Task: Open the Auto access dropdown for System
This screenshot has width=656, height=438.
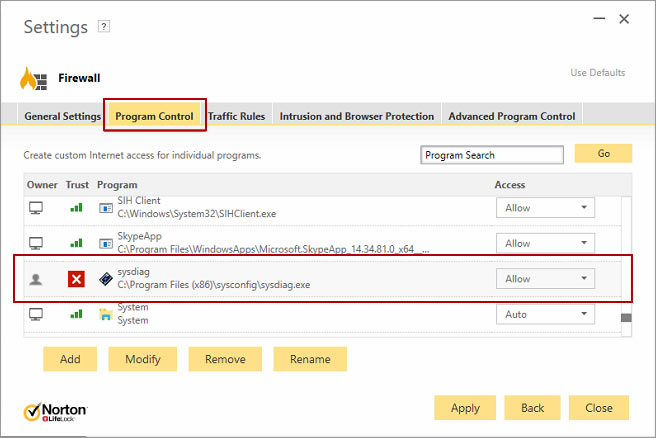Action: pos(545,314)
